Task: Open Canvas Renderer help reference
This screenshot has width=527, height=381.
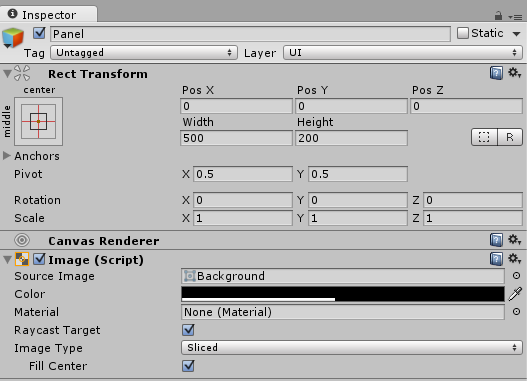Action: tap(496, 240)
